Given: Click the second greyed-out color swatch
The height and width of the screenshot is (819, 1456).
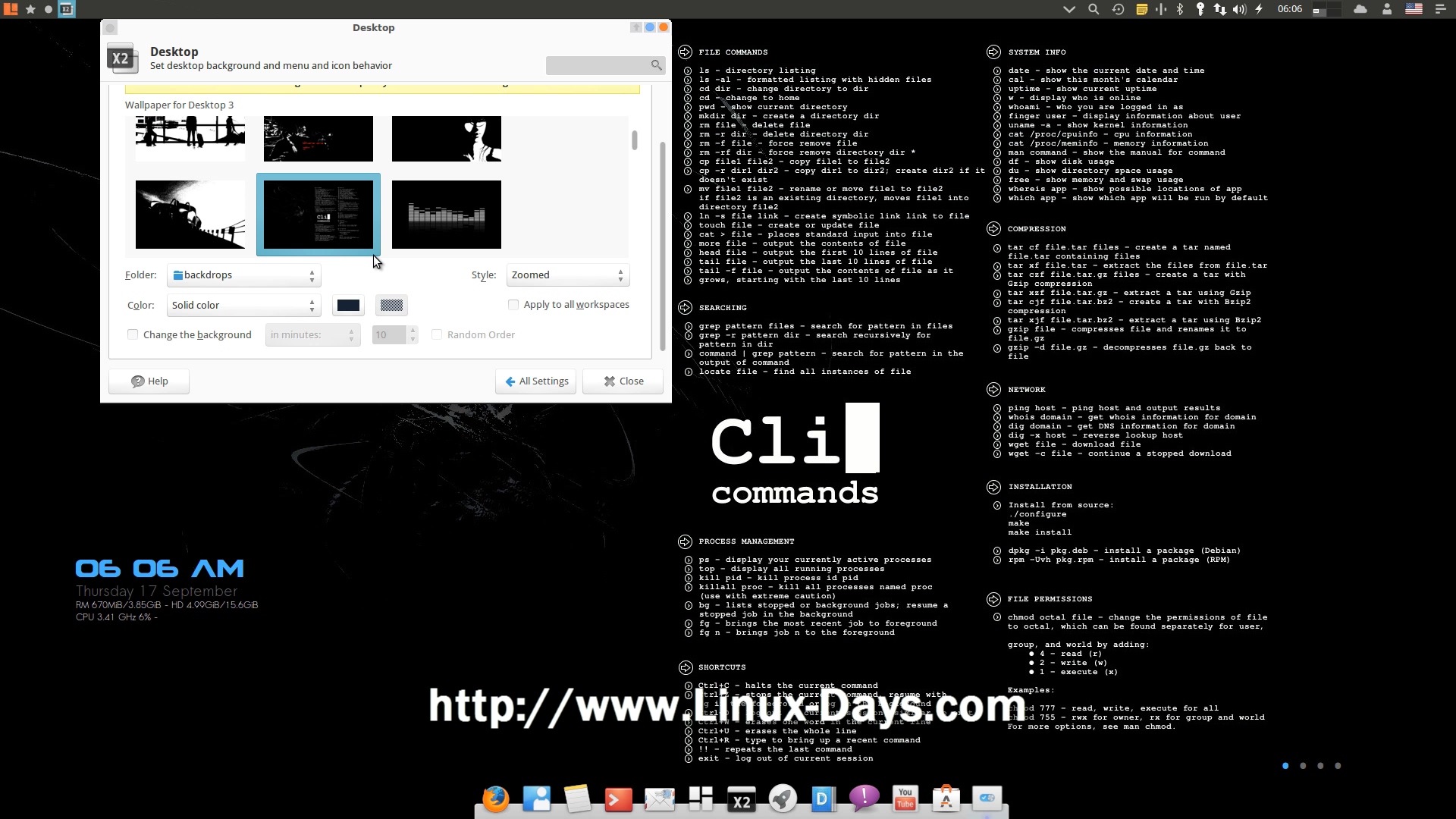Looking at the screenshot, I should click(x=391, y=305).
